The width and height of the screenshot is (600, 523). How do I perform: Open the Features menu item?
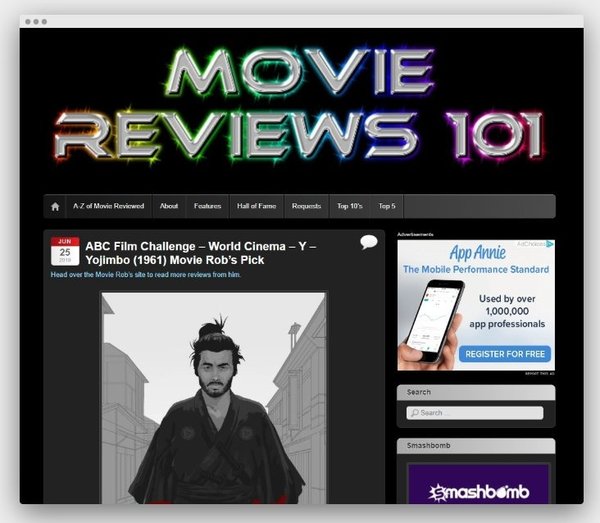[x=207, y=206]
